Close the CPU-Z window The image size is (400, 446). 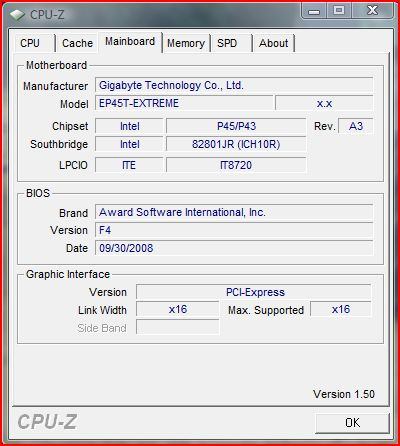[372, 11]
